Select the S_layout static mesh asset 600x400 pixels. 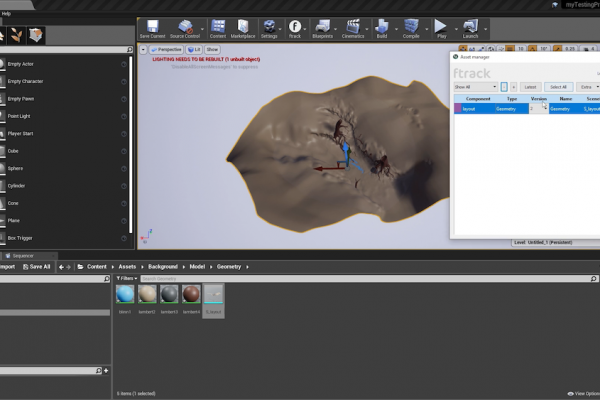pyautogui.click(x=214, y=301)
